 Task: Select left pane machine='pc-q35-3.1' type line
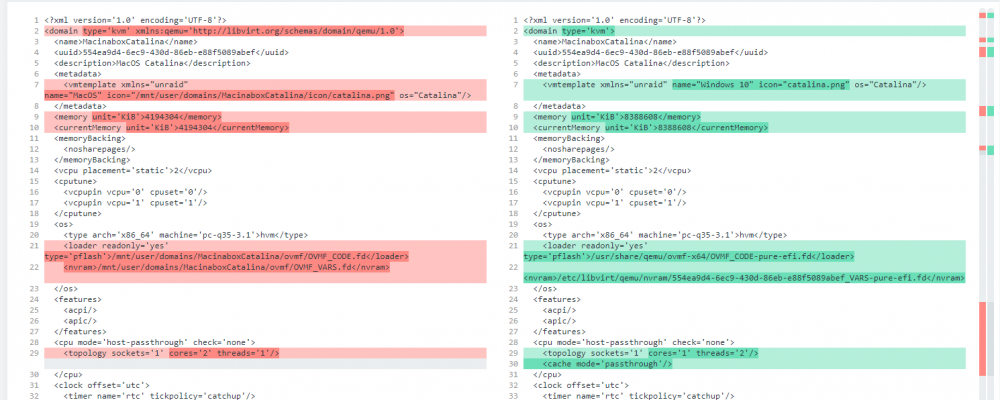click(x=186, y=235)
